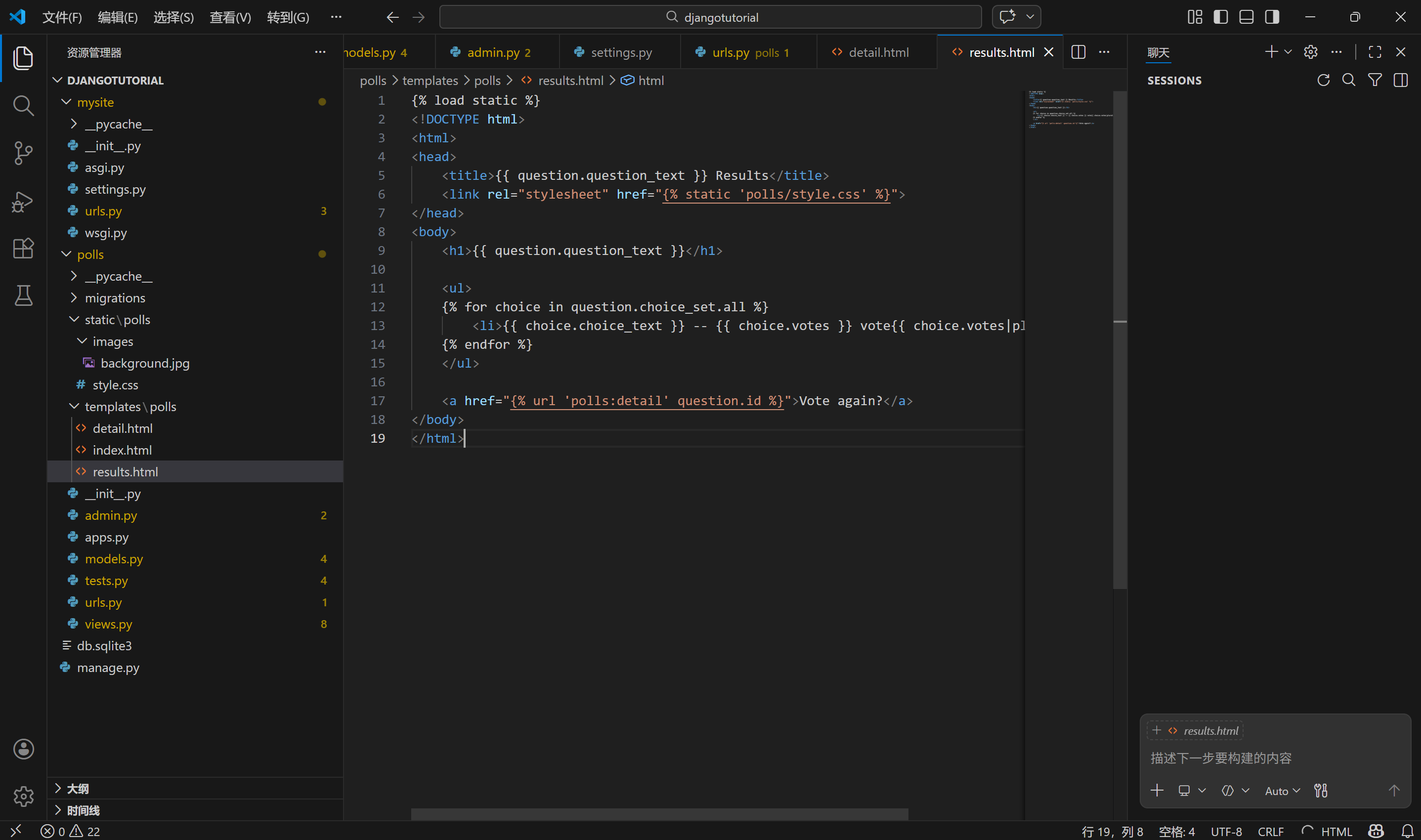Switch to the settings.py tab

620,52
